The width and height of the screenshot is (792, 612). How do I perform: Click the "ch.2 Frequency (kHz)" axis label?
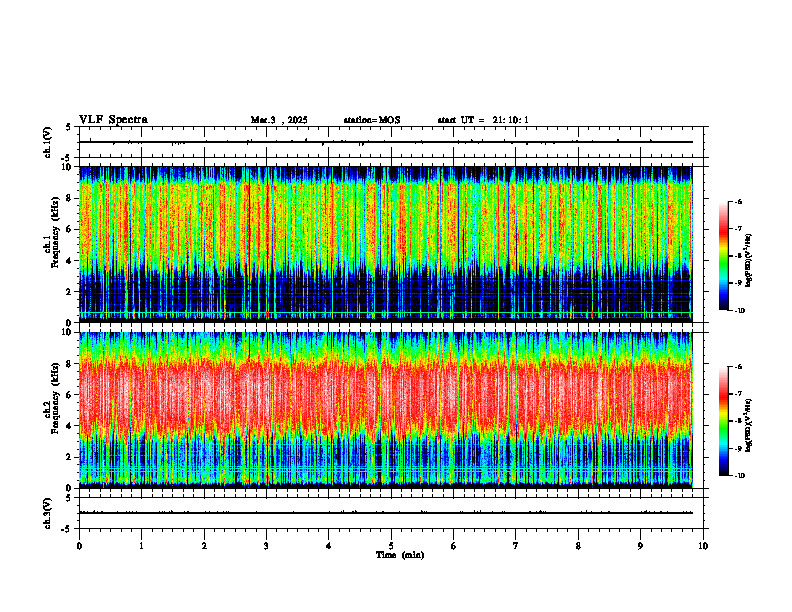point(52,398)
